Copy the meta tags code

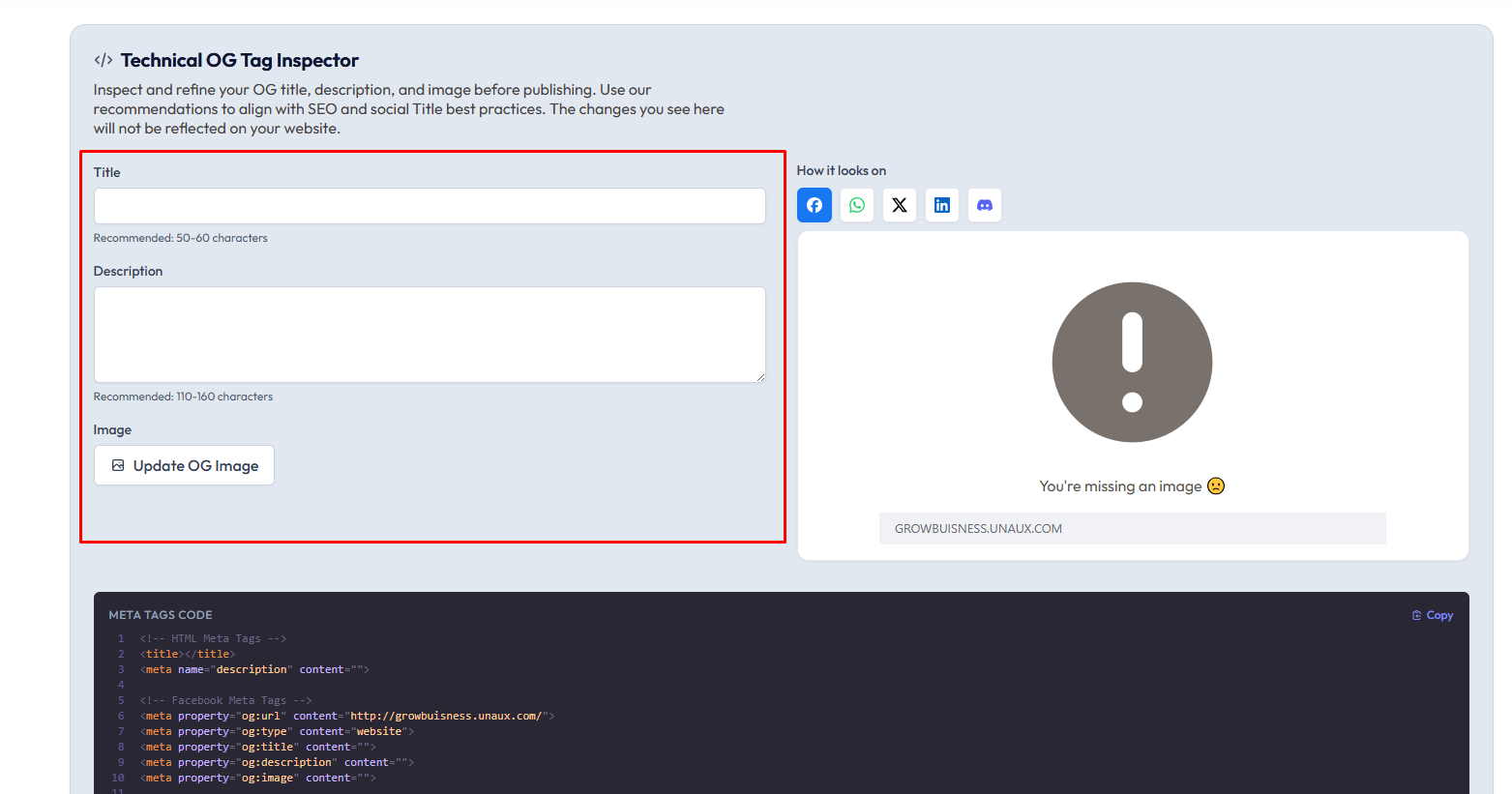pos(1433,615)
